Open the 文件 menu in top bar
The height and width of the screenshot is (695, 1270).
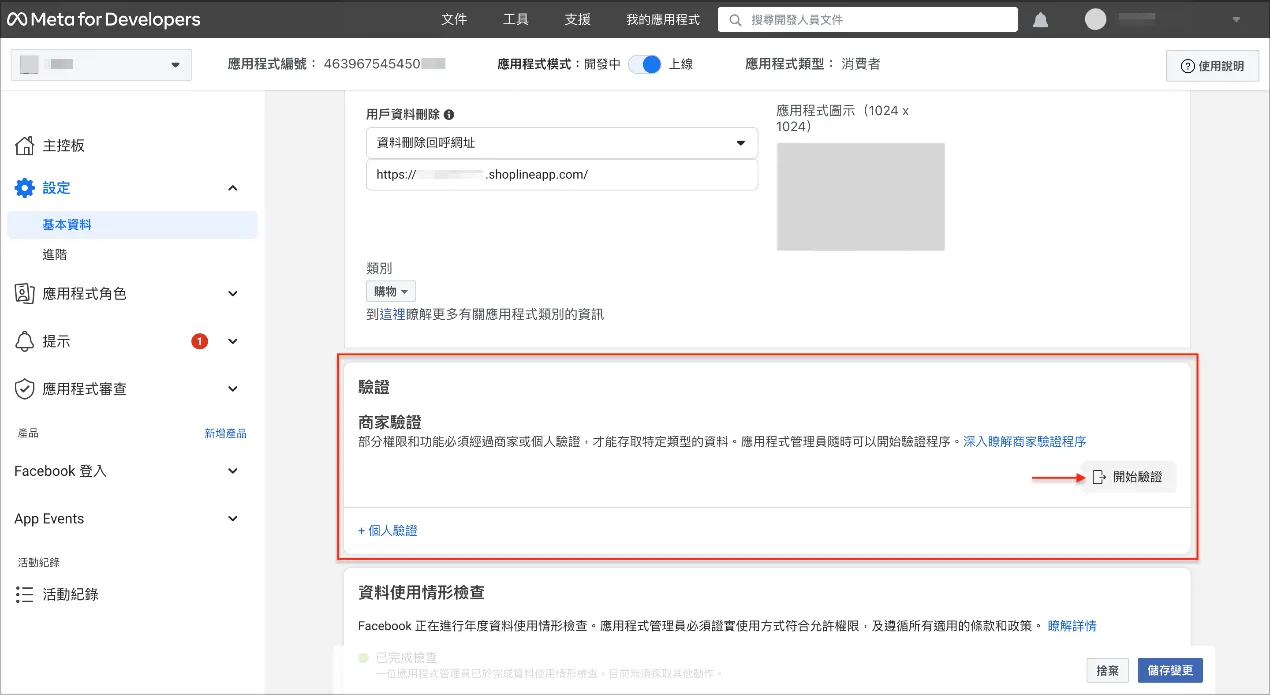click(454, 20)
